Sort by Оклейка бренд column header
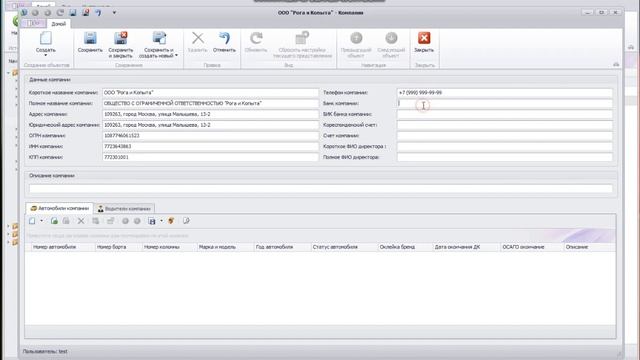Screen dimensions: 640x360 coord(404,247)
